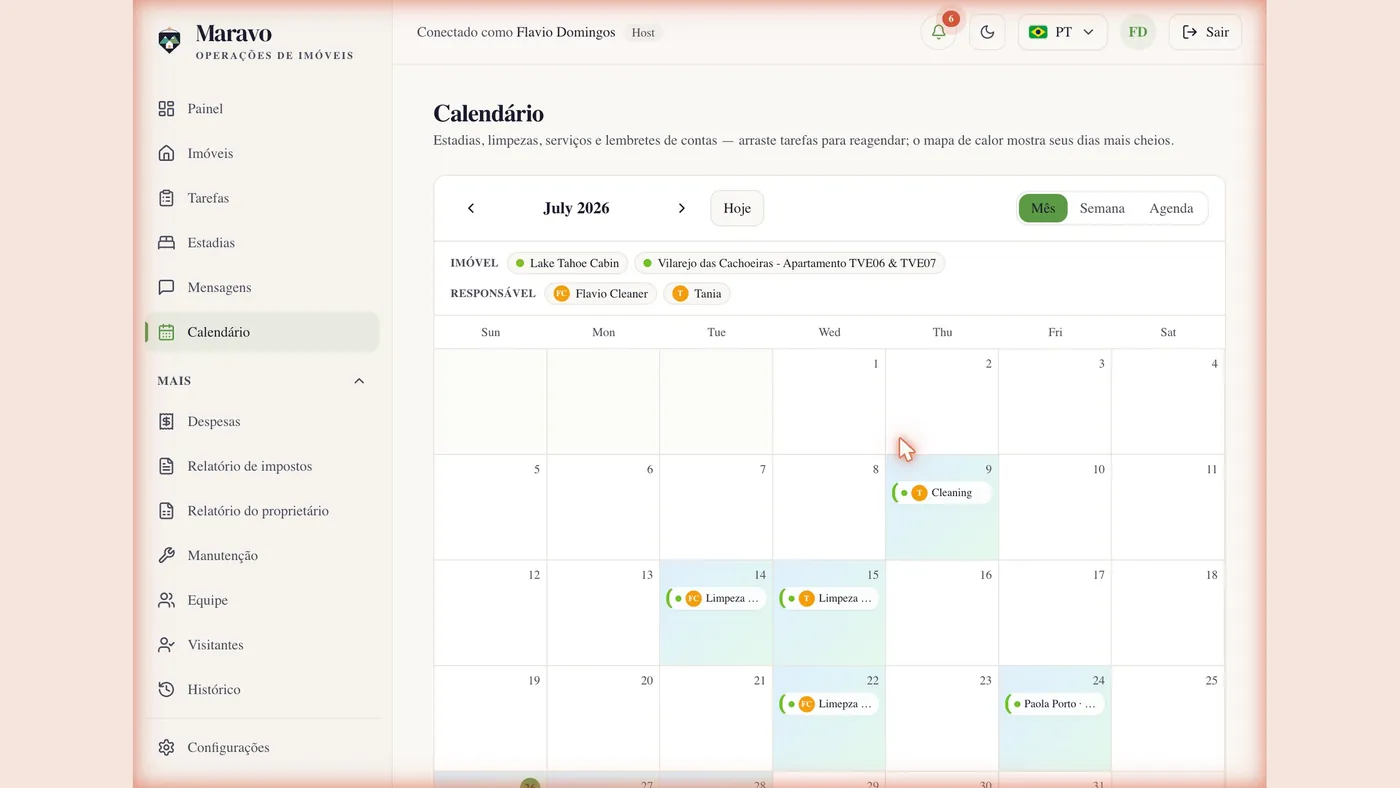Open Equipe menu item

(262, 600)
